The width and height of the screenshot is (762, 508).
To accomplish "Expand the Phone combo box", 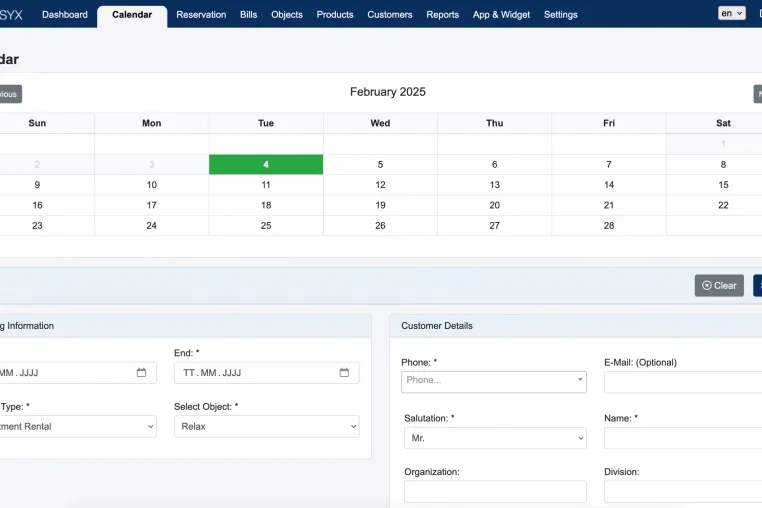I will 494,382.
